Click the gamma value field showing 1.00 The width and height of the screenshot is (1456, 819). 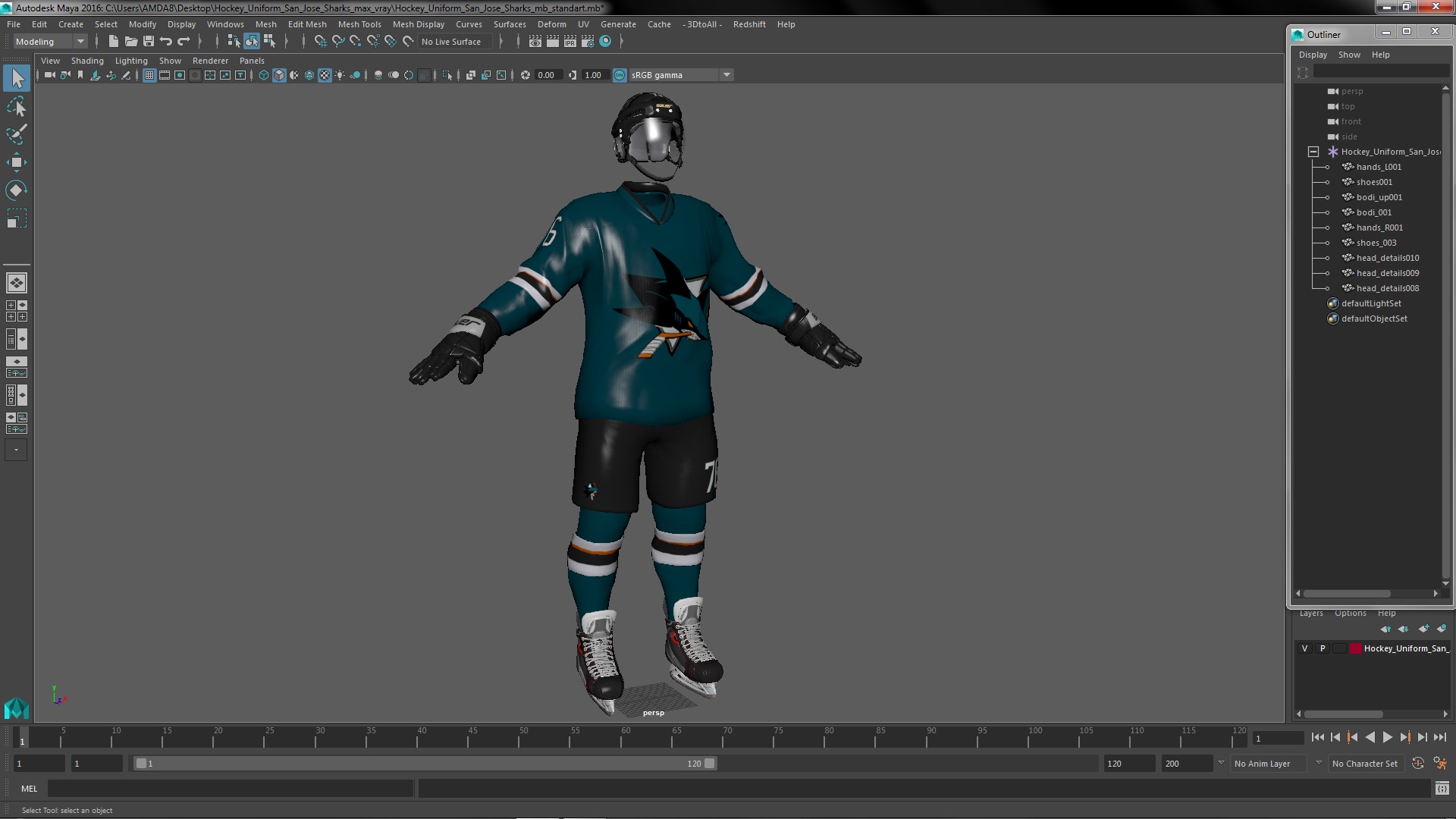click(x=595, y=75)
